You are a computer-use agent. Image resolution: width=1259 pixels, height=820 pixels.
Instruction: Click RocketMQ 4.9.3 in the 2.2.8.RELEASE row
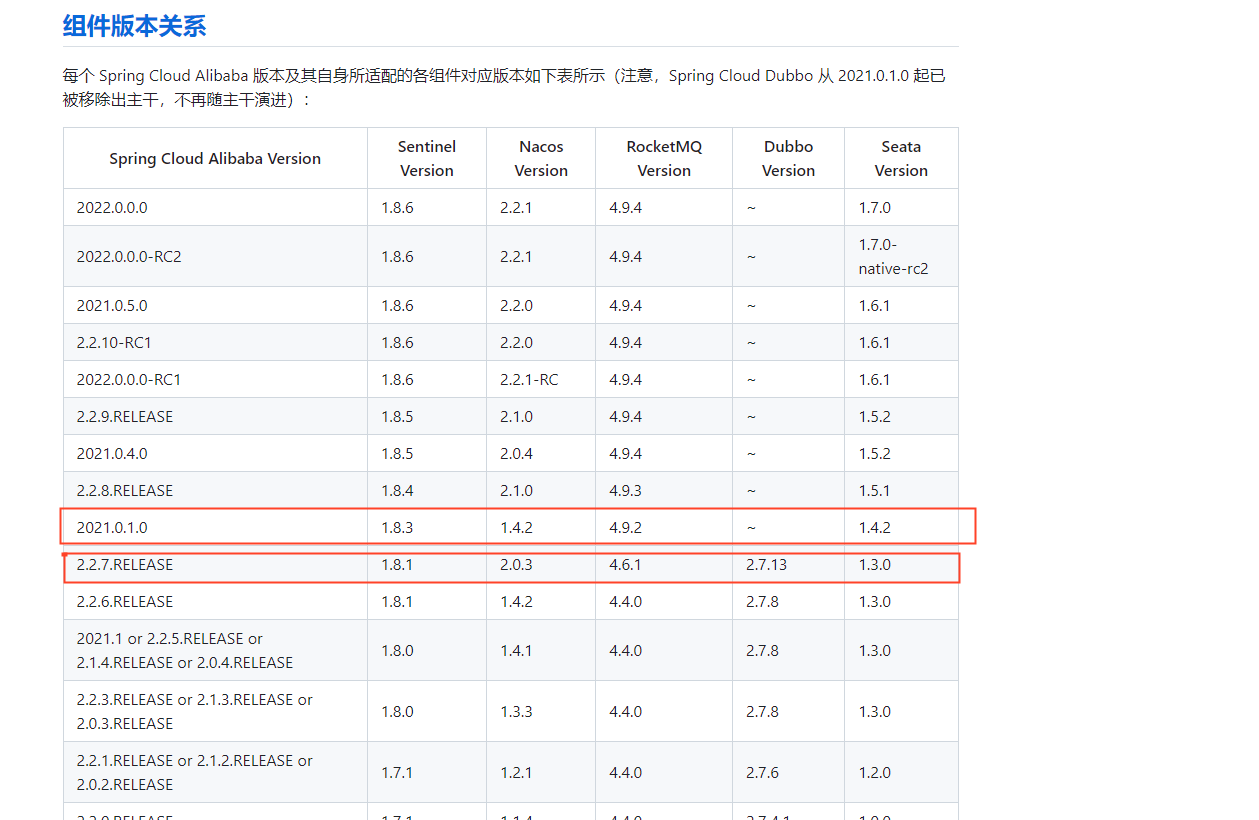pyautogui.click(x=625, y=490)
